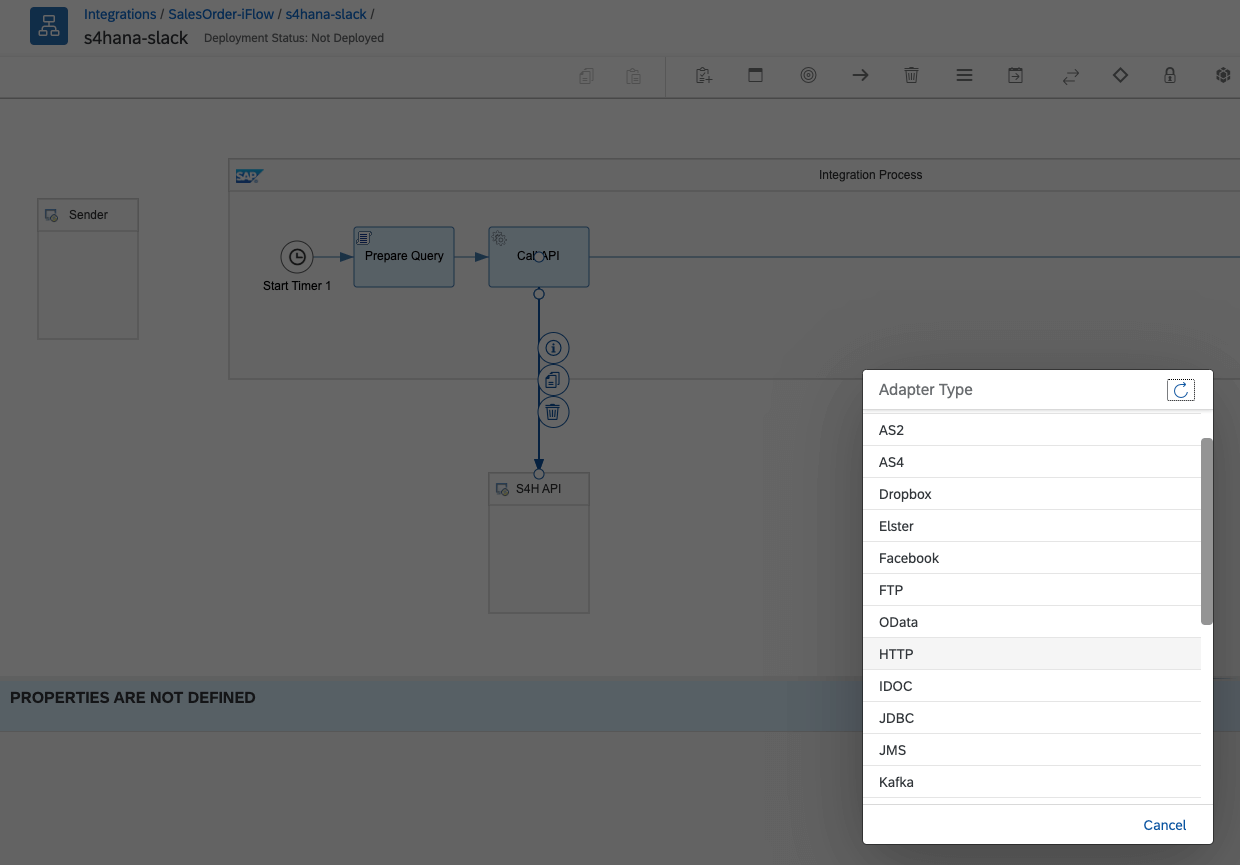This screenshot has height=865, width=1240.
Task: Click the Adapter Type dialog title
Action: (x=925, y=390)
